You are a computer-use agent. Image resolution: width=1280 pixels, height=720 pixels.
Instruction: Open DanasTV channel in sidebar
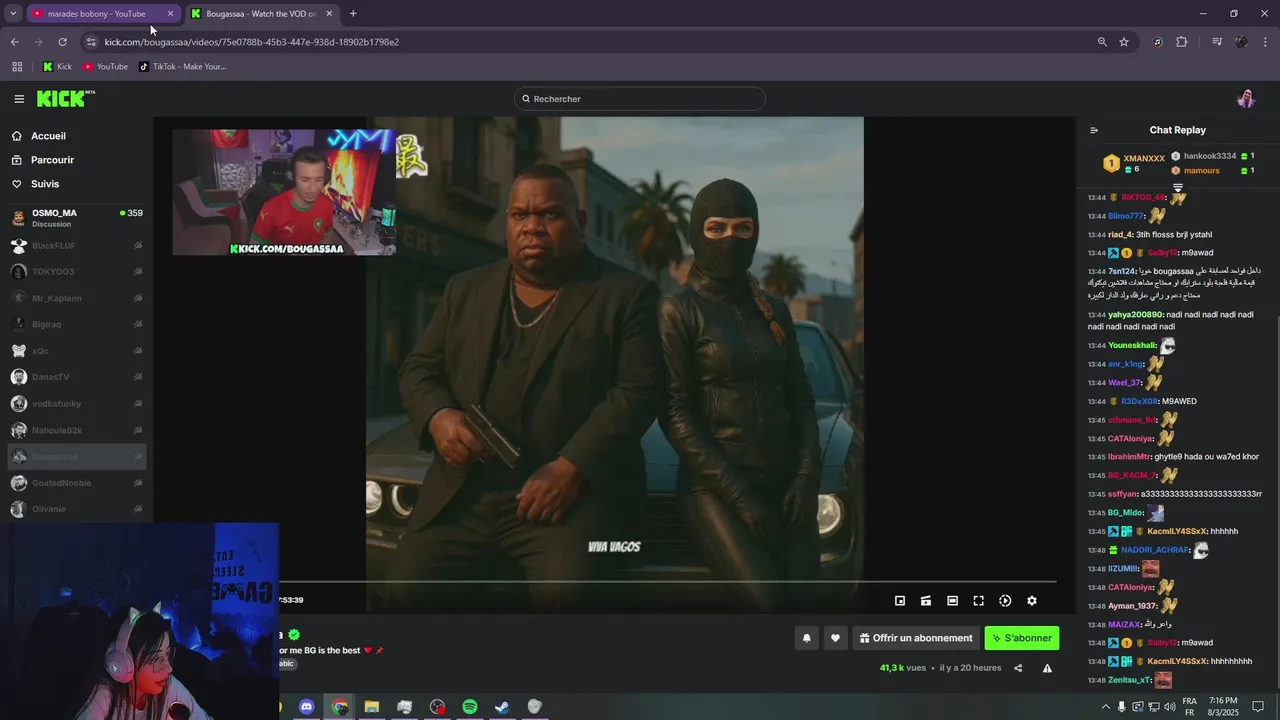(76, 377)
